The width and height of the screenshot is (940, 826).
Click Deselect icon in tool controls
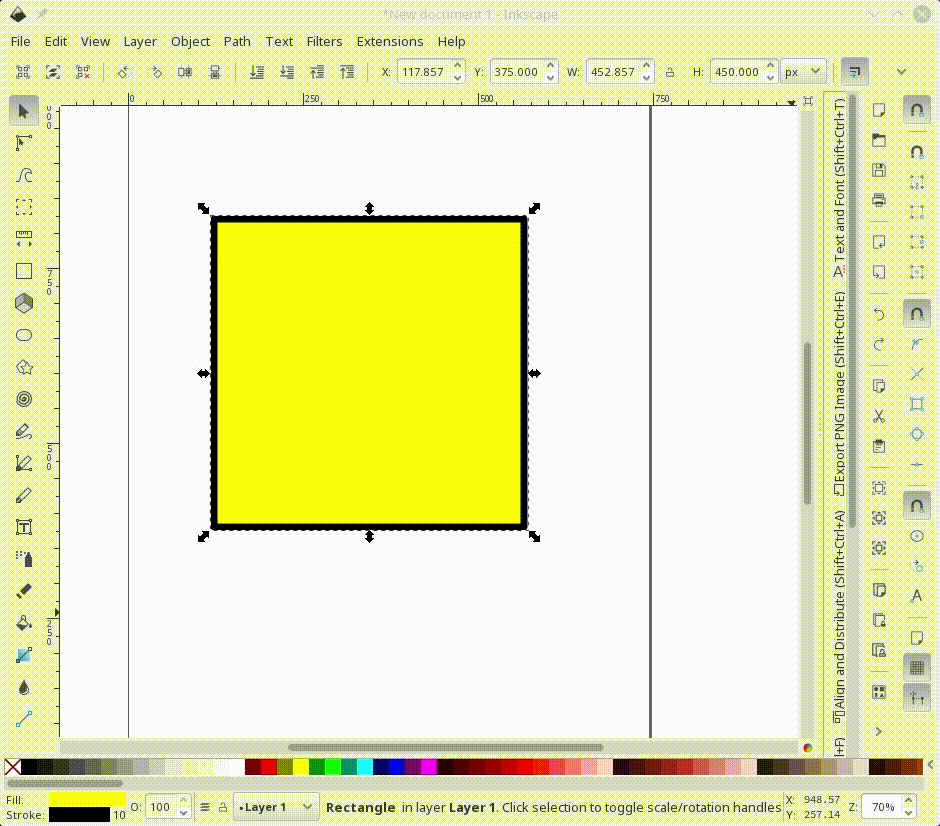coord(83,72)
